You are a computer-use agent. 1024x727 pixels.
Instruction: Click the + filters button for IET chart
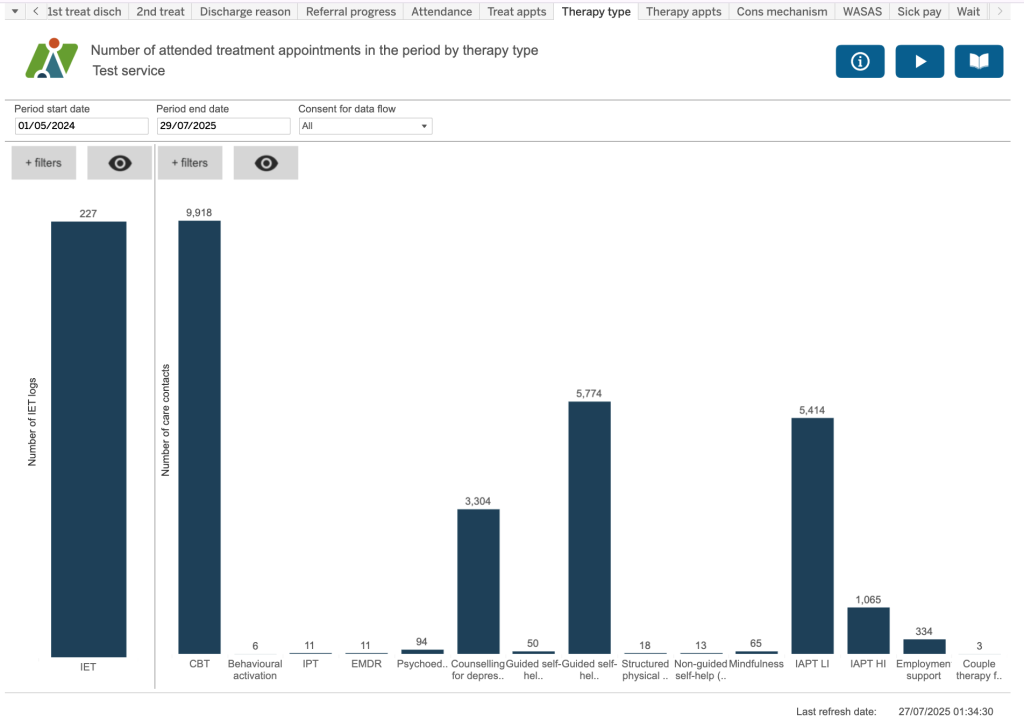point(43,163)
